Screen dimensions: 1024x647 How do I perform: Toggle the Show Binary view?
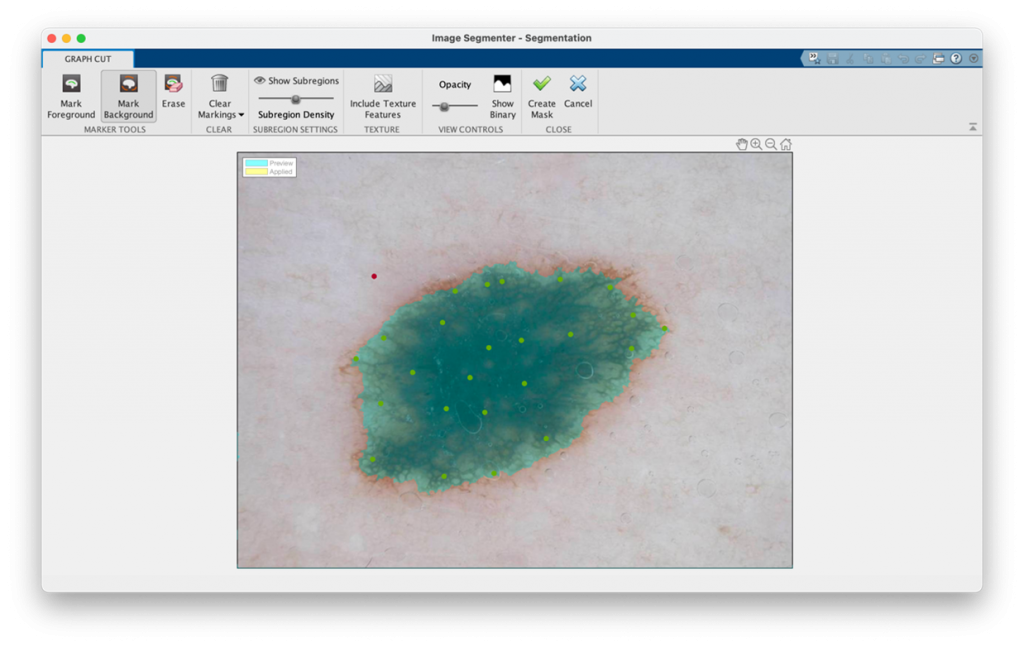(x=502, y=95)
